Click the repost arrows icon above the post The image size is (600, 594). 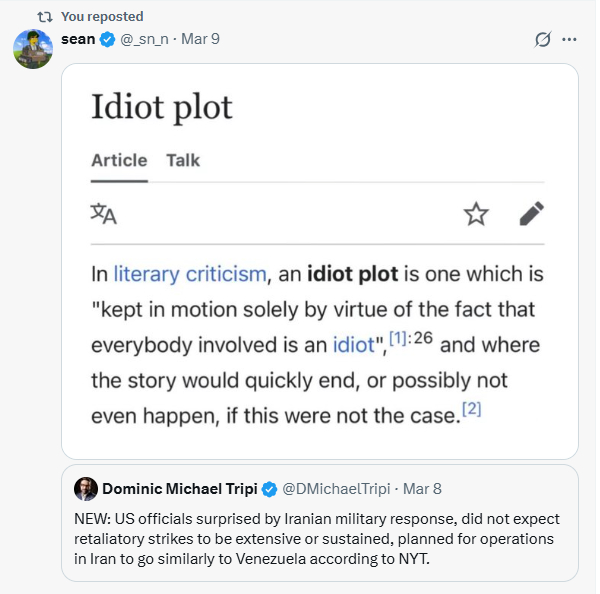pos(44,16)
